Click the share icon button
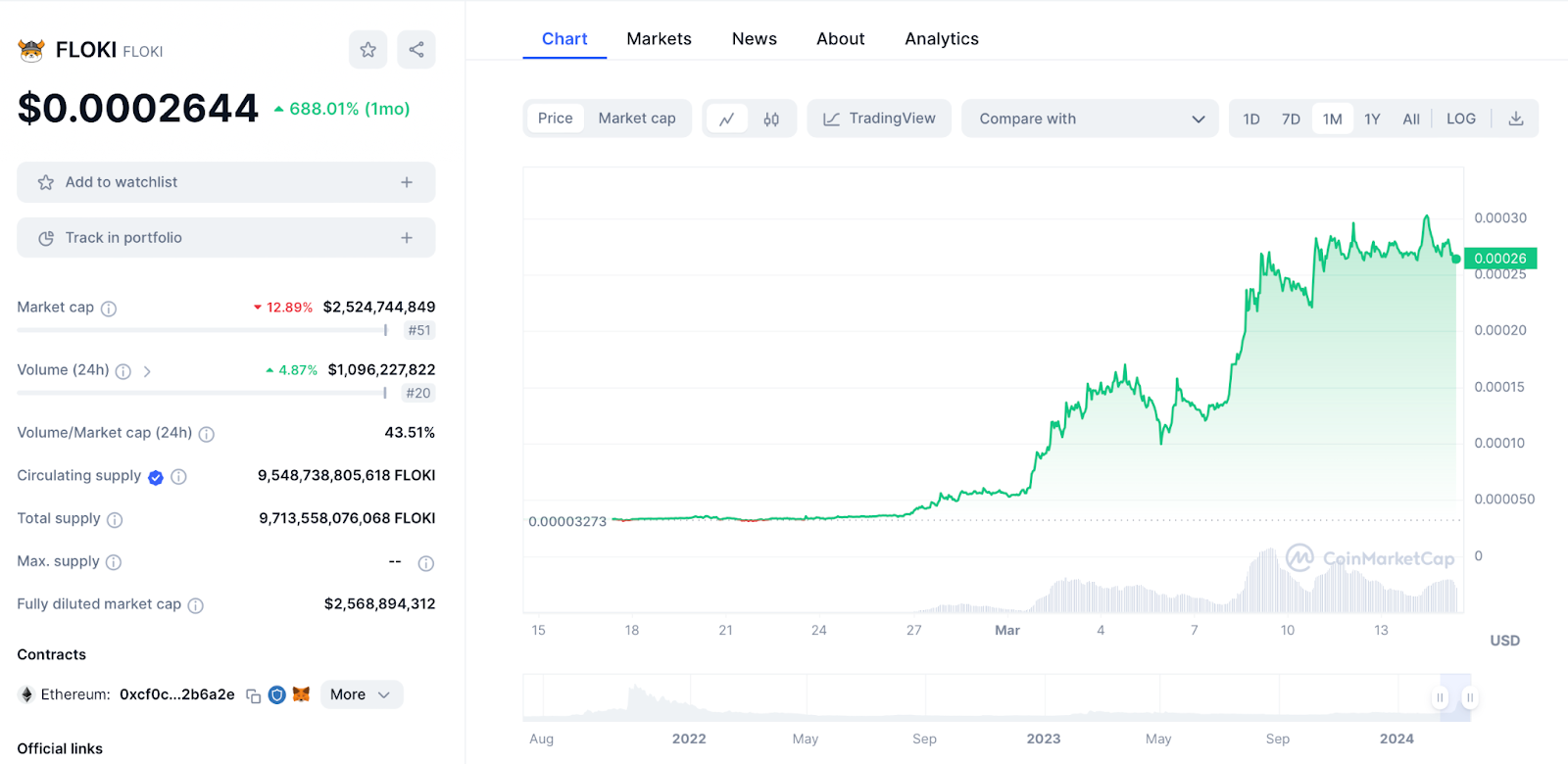Screen dimensions: 1568x764 point(416,49)
